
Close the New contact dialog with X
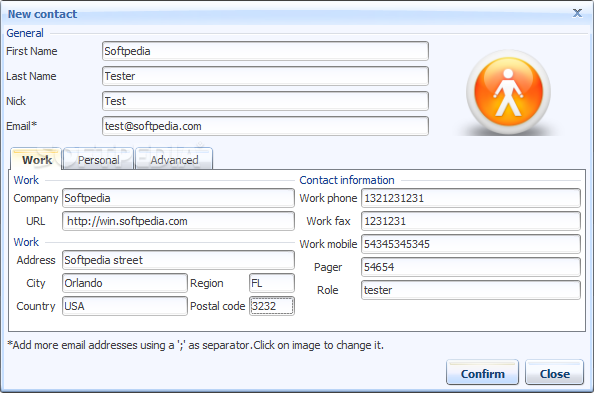click(577, 13)
